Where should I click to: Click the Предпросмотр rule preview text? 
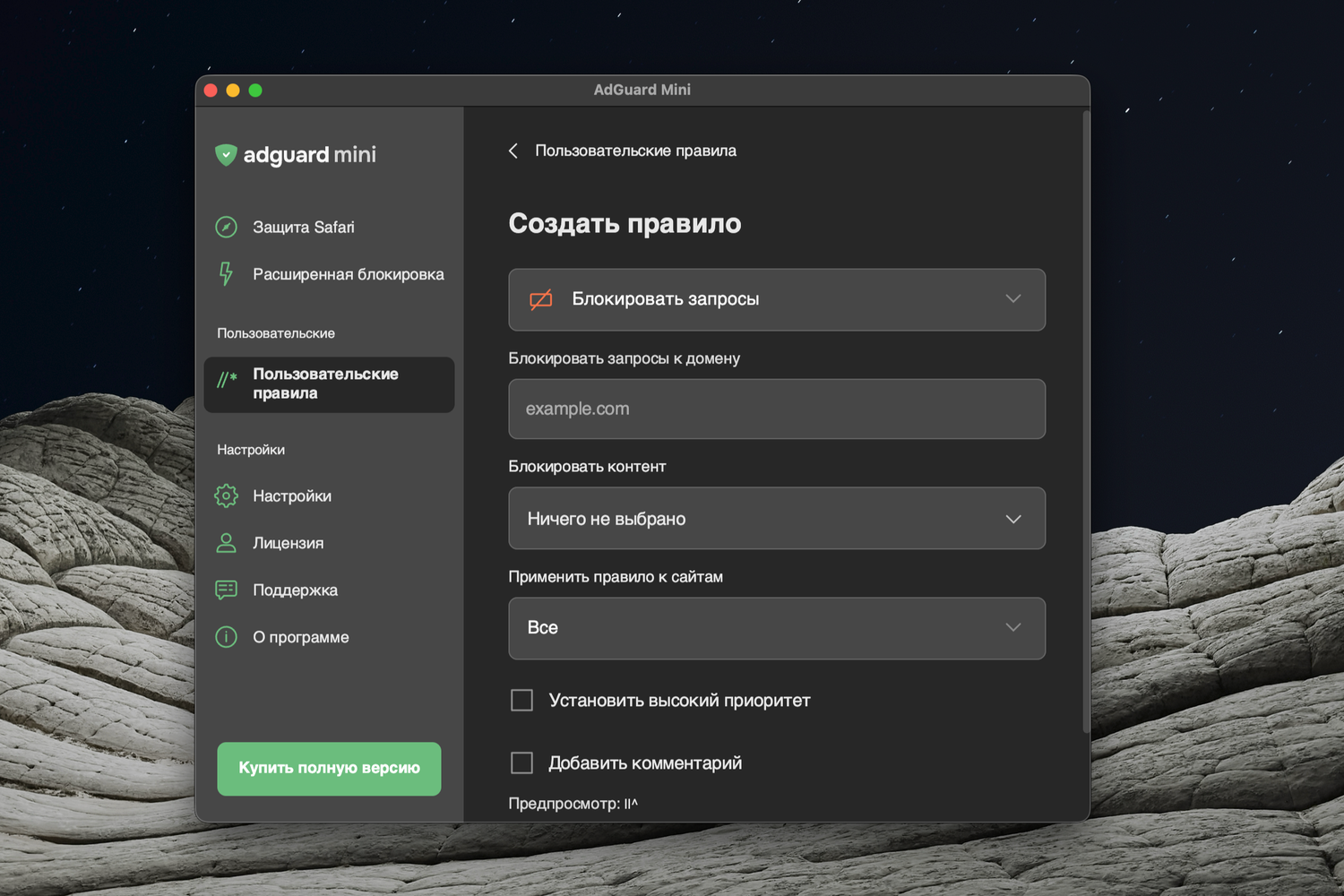(573, 804)
